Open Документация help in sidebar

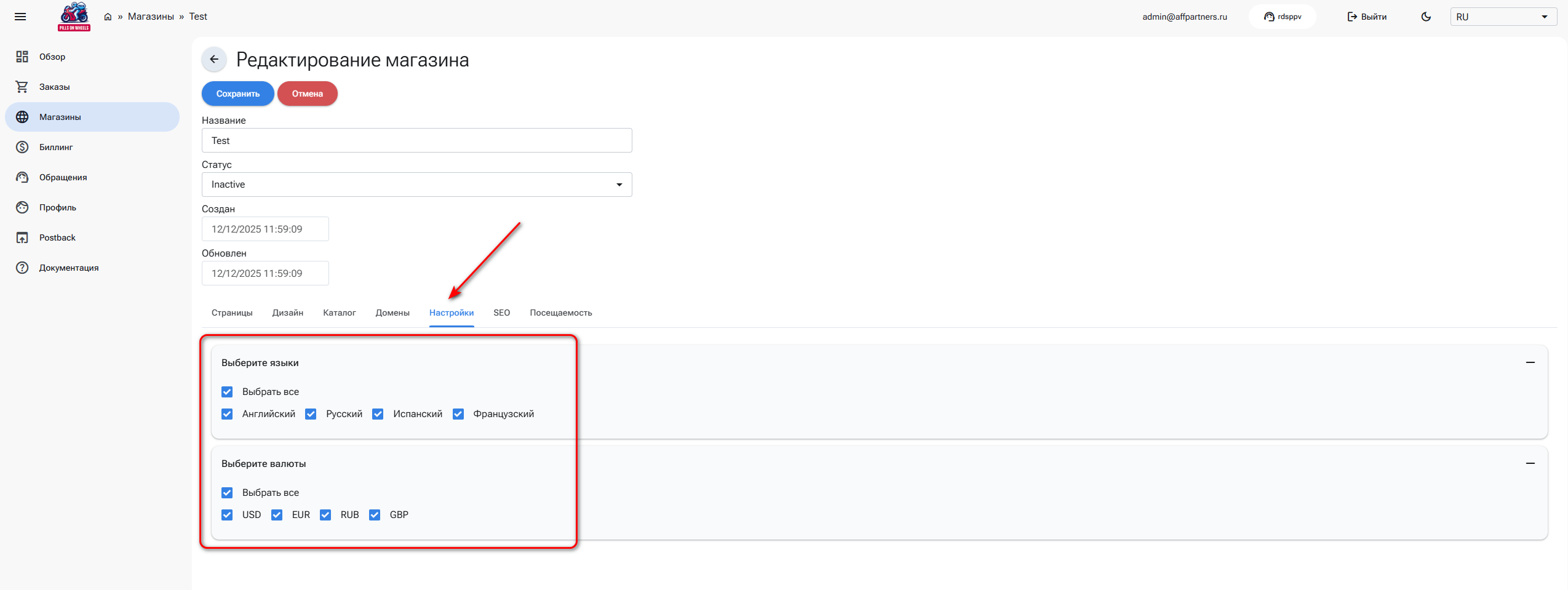pyautogui.click(x=69, y=268)
